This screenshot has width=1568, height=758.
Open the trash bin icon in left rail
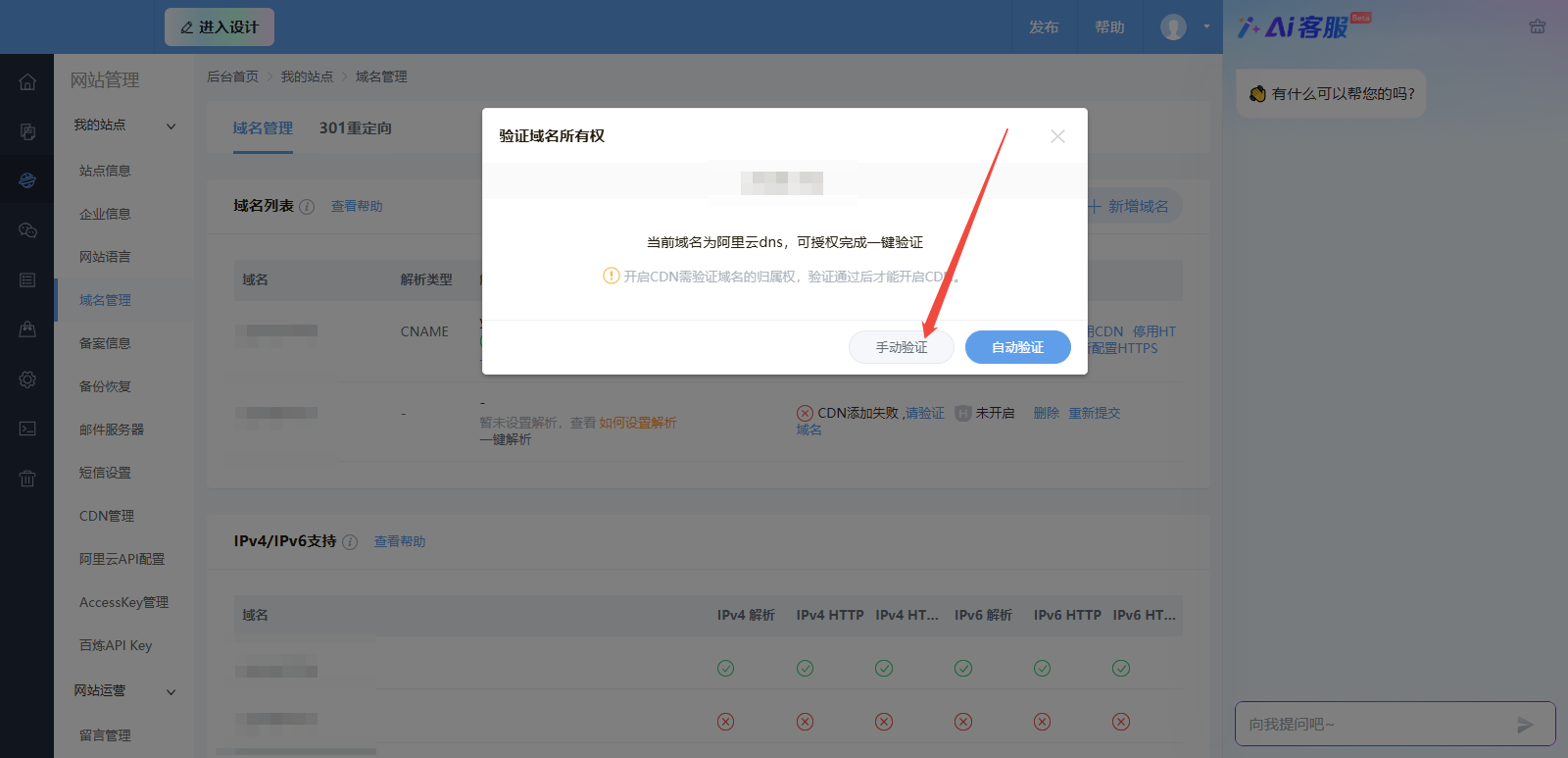(27, 479)
